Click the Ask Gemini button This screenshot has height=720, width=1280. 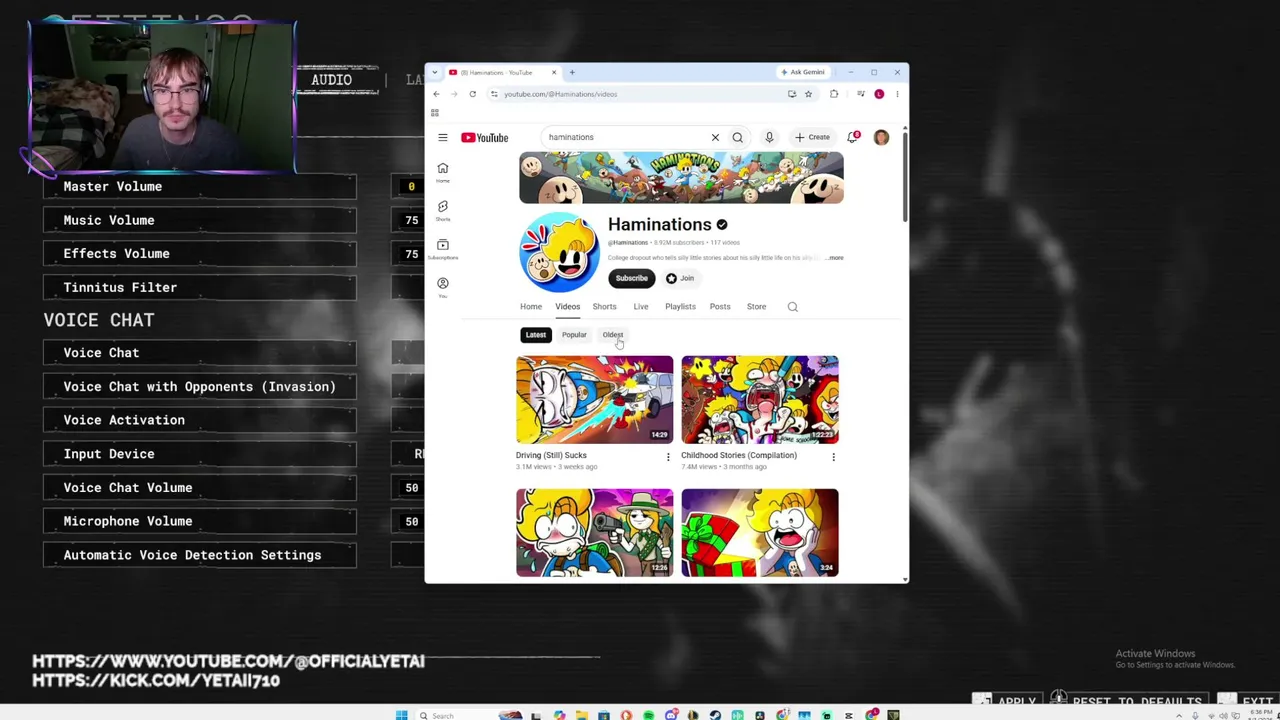[x=805, y=72]
